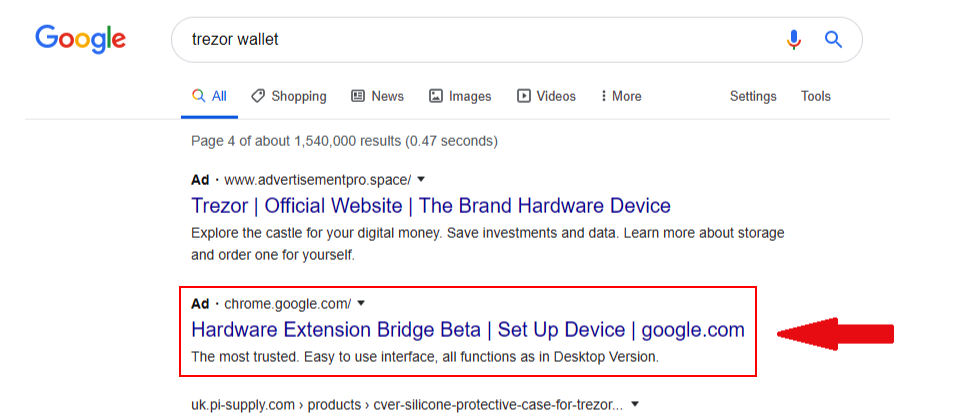
Task: Open the Settings menu
Action: pyautogui.click(x=753, y=96)
